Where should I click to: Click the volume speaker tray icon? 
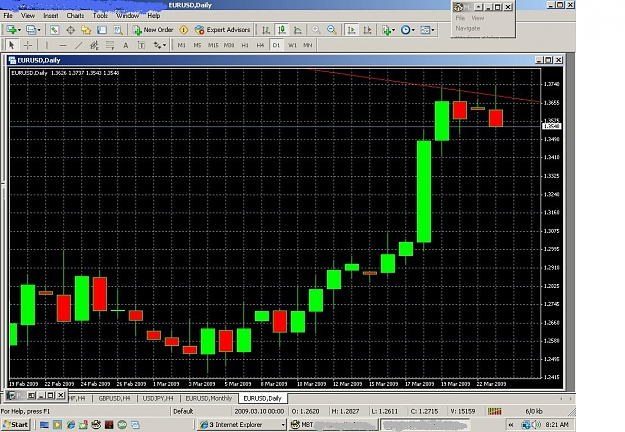537,425
